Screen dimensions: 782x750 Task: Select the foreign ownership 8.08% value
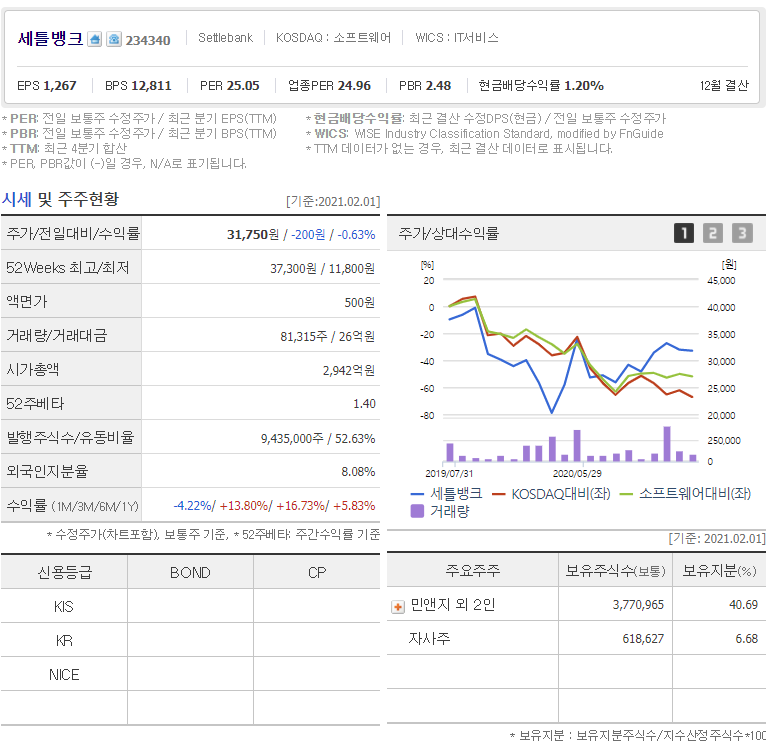click(358, 472)
